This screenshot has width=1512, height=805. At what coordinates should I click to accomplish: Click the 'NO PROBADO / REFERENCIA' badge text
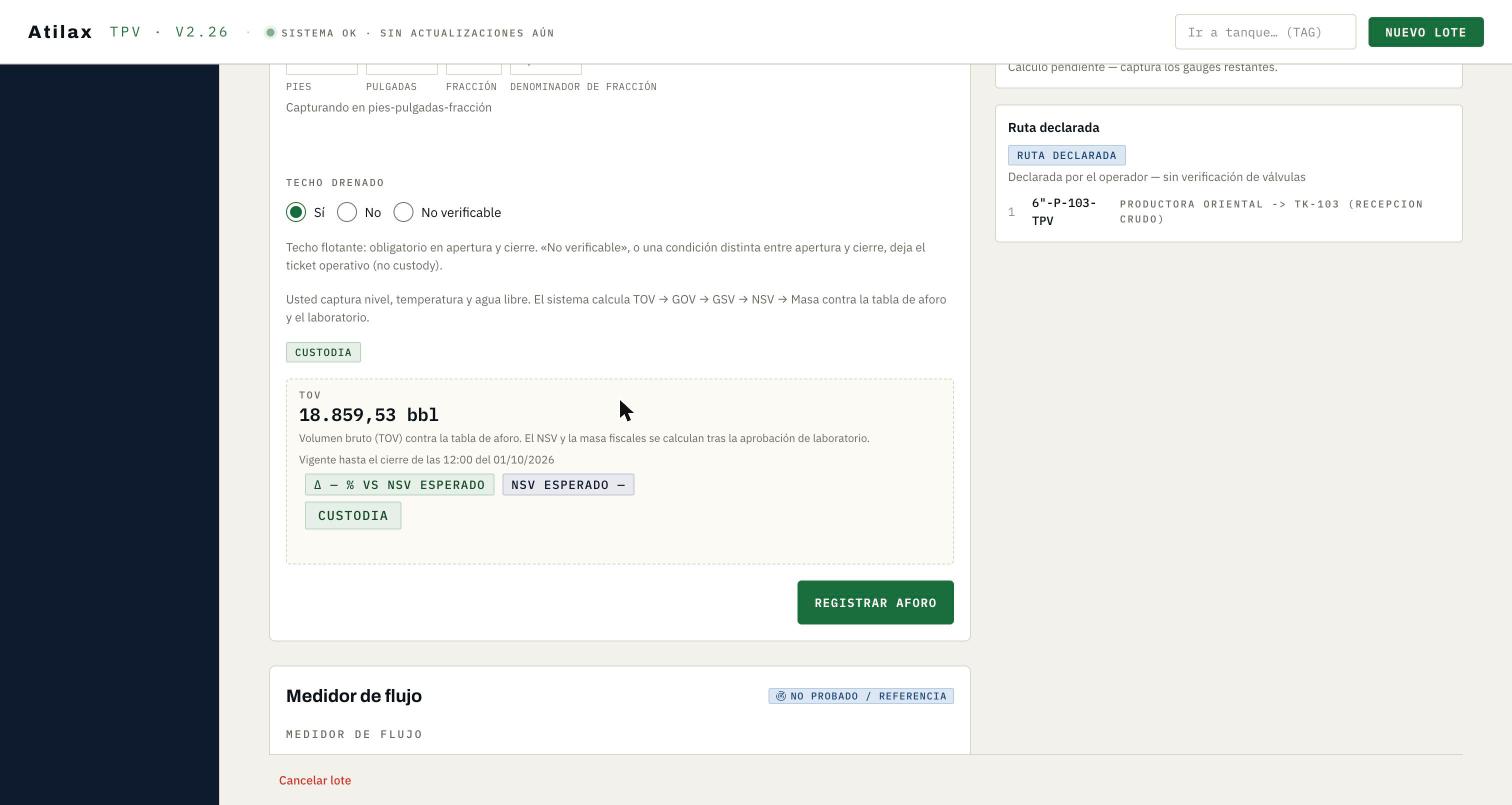[x=868, y=696]
